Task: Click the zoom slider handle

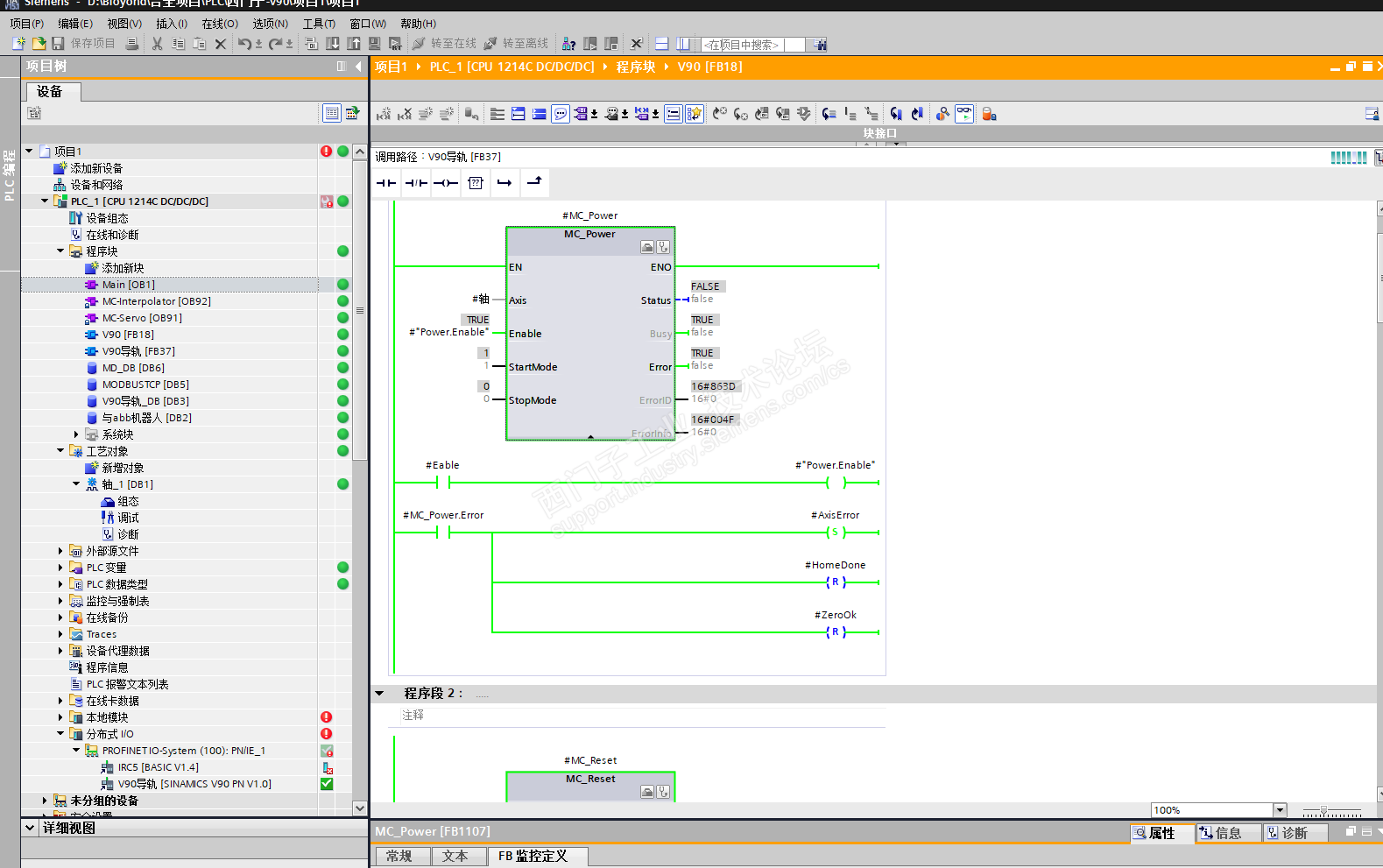Action: 1323,811
